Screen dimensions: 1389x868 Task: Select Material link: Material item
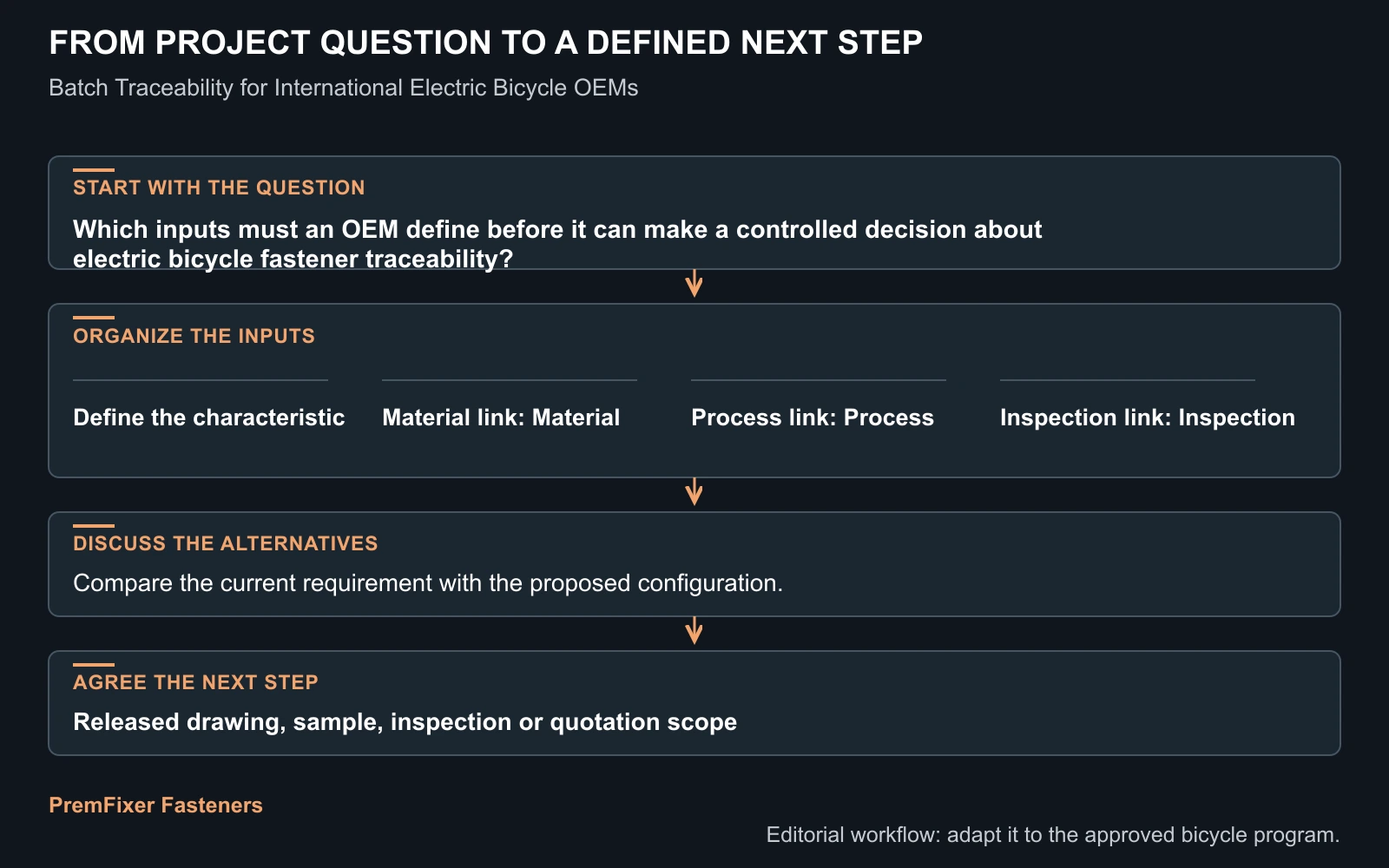click(x=501, y=418)
